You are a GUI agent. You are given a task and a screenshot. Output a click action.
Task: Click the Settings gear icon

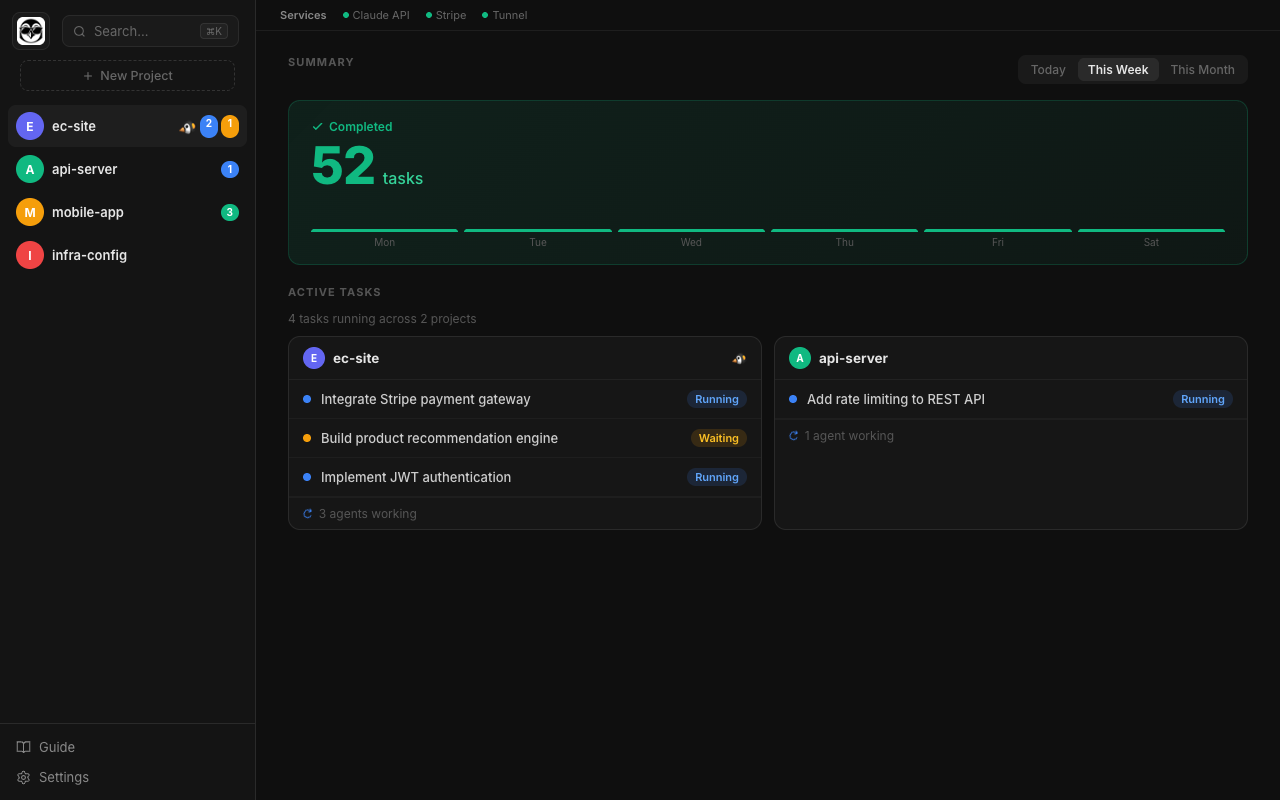click(24, 777)
